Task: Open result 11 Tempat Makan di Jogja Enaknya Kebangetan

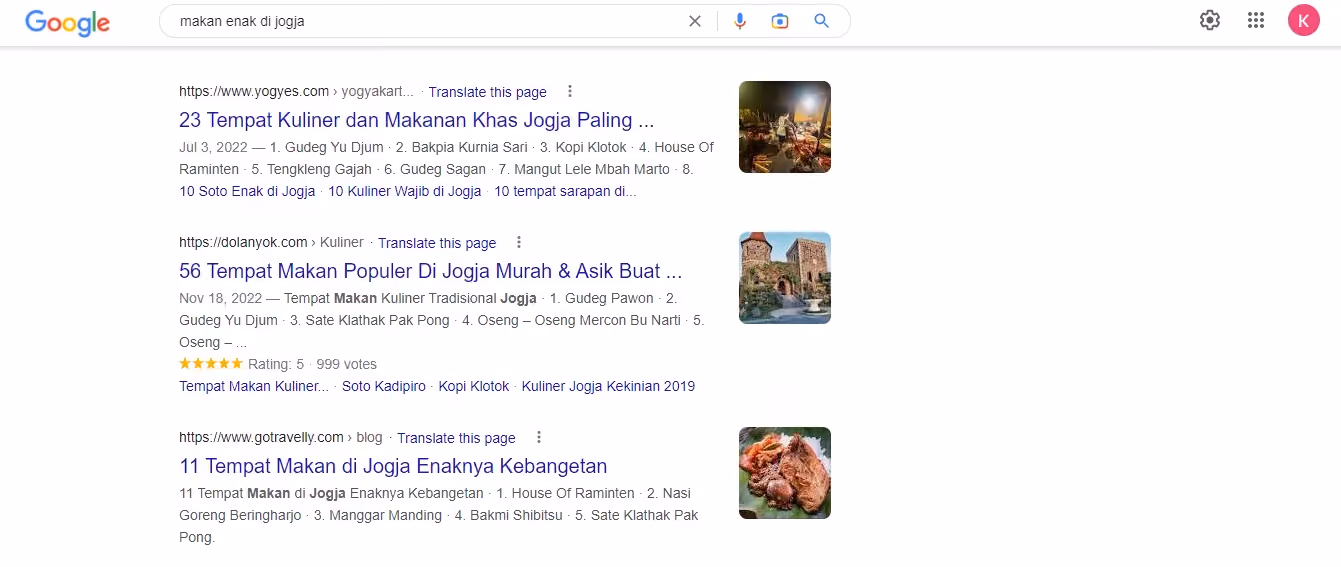Action: pos(393,466)
